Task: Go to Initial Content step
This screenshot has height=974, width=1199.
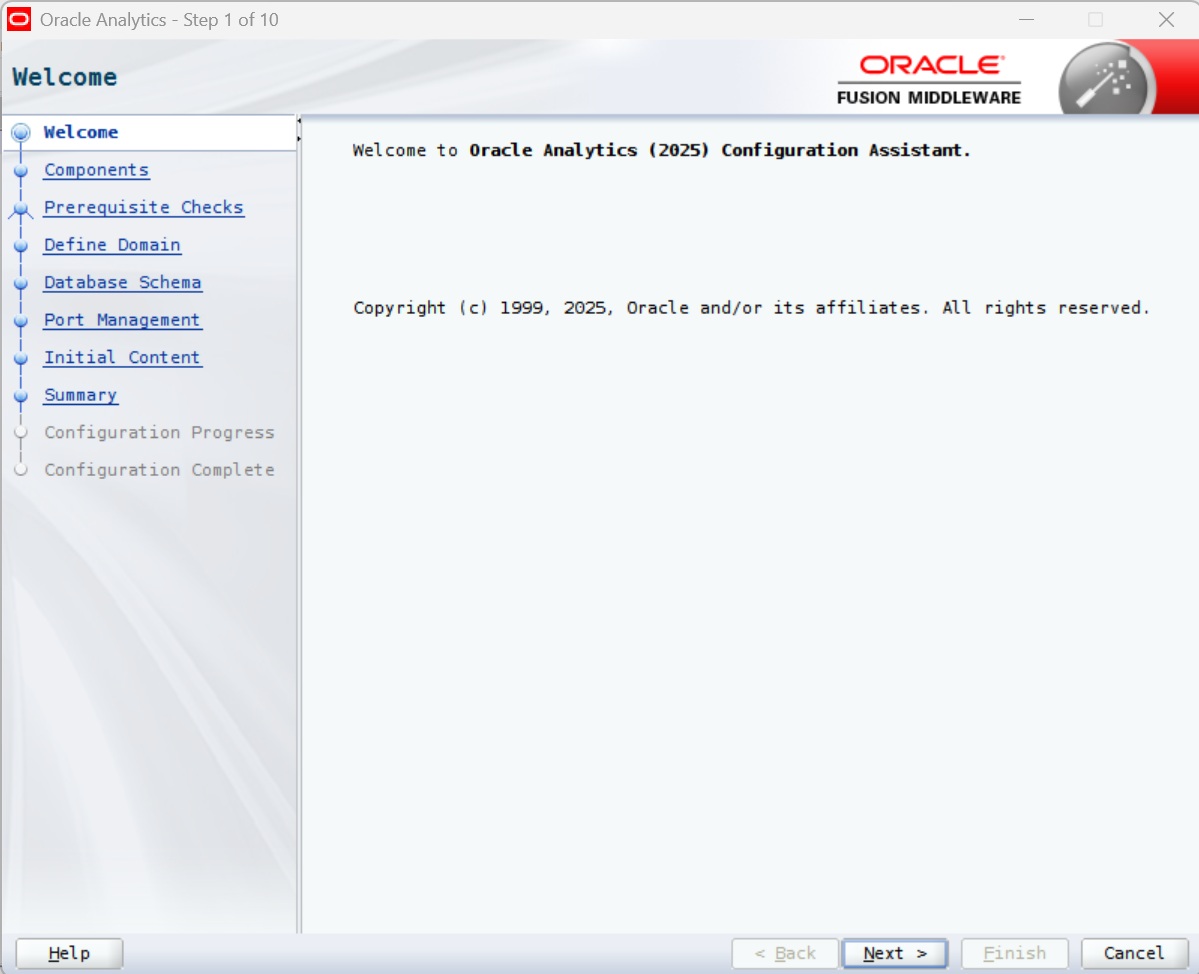Action: coord(122,357)
